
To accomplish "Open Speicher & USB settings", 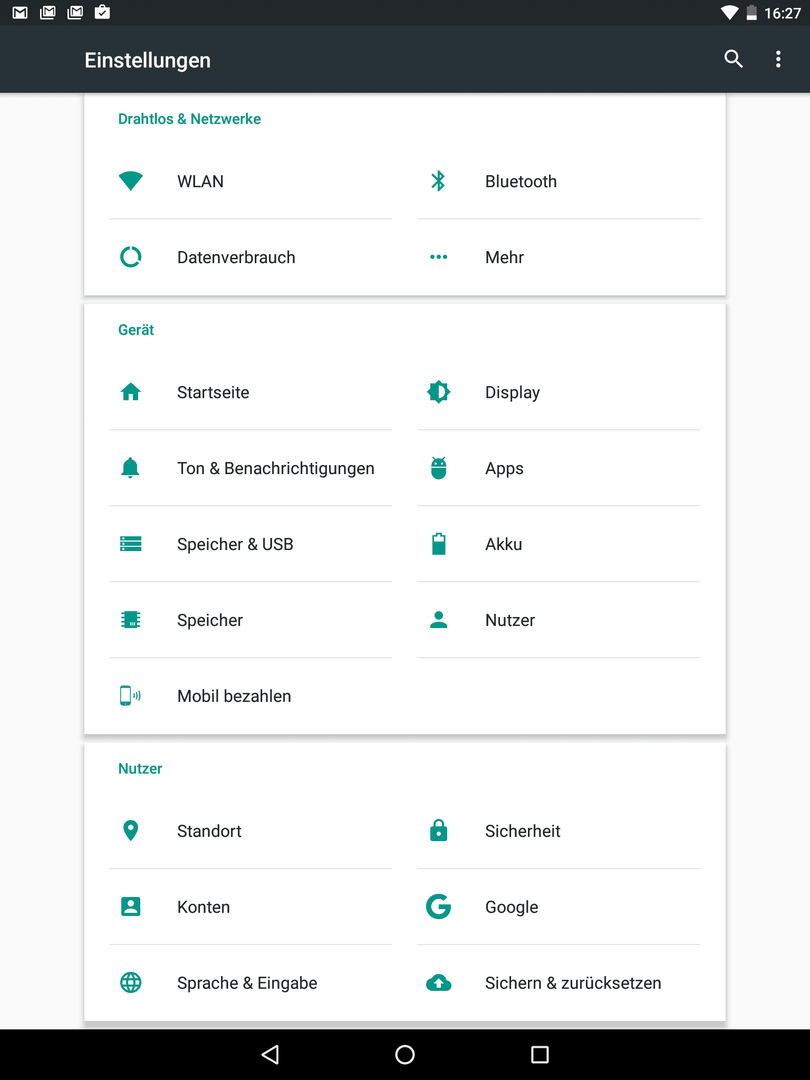I will [251, 544].
